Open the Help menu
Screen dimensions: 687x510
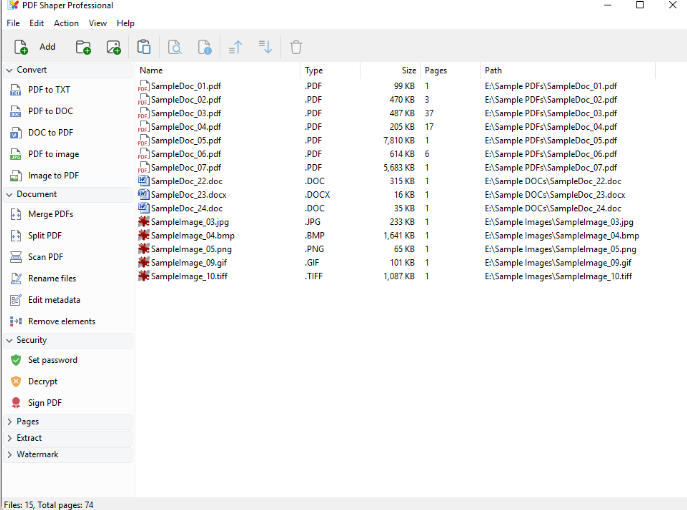(x=125, y=23)
